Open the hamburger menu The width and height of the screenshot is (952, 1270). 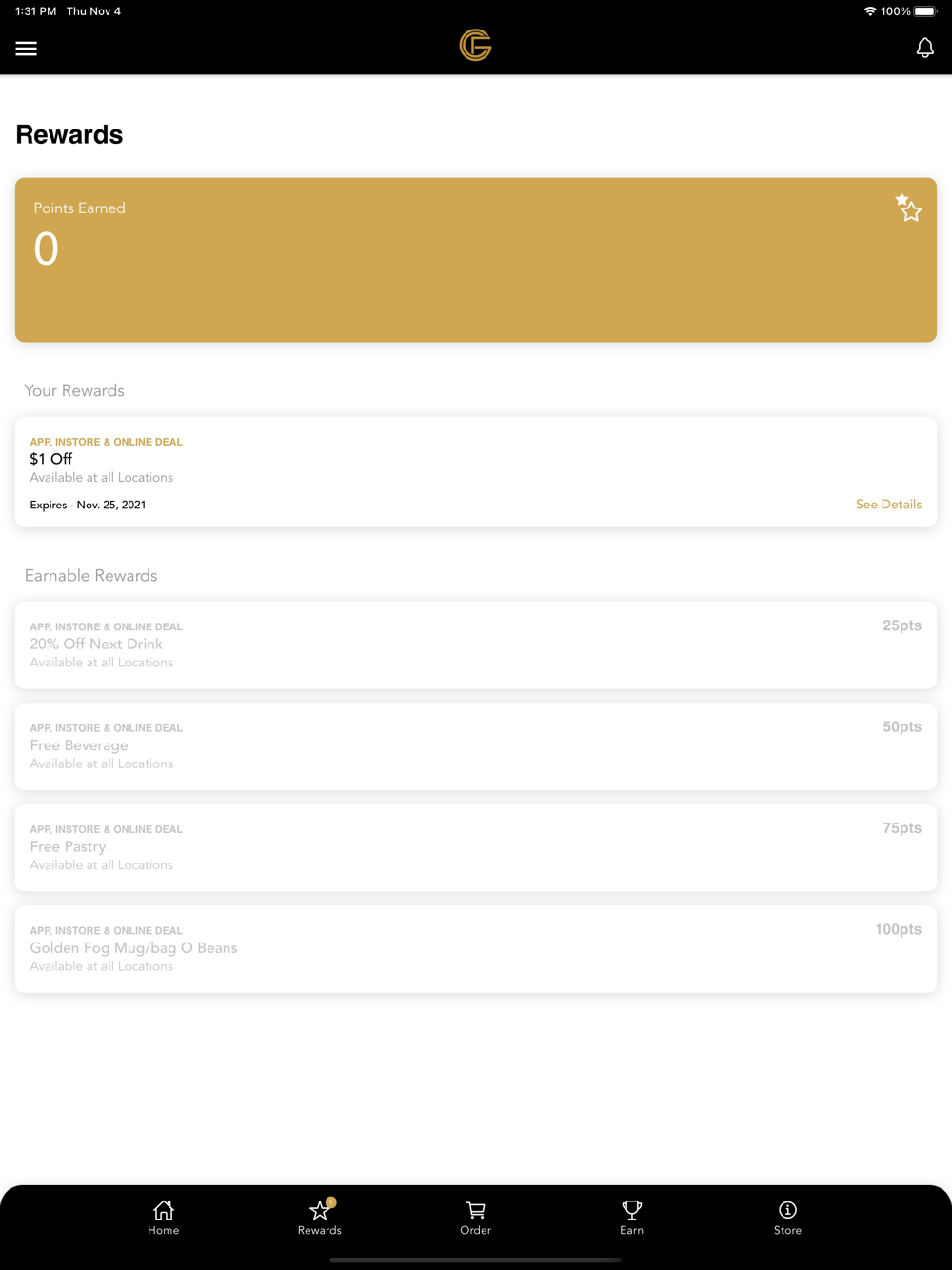(x=27, y=48)
